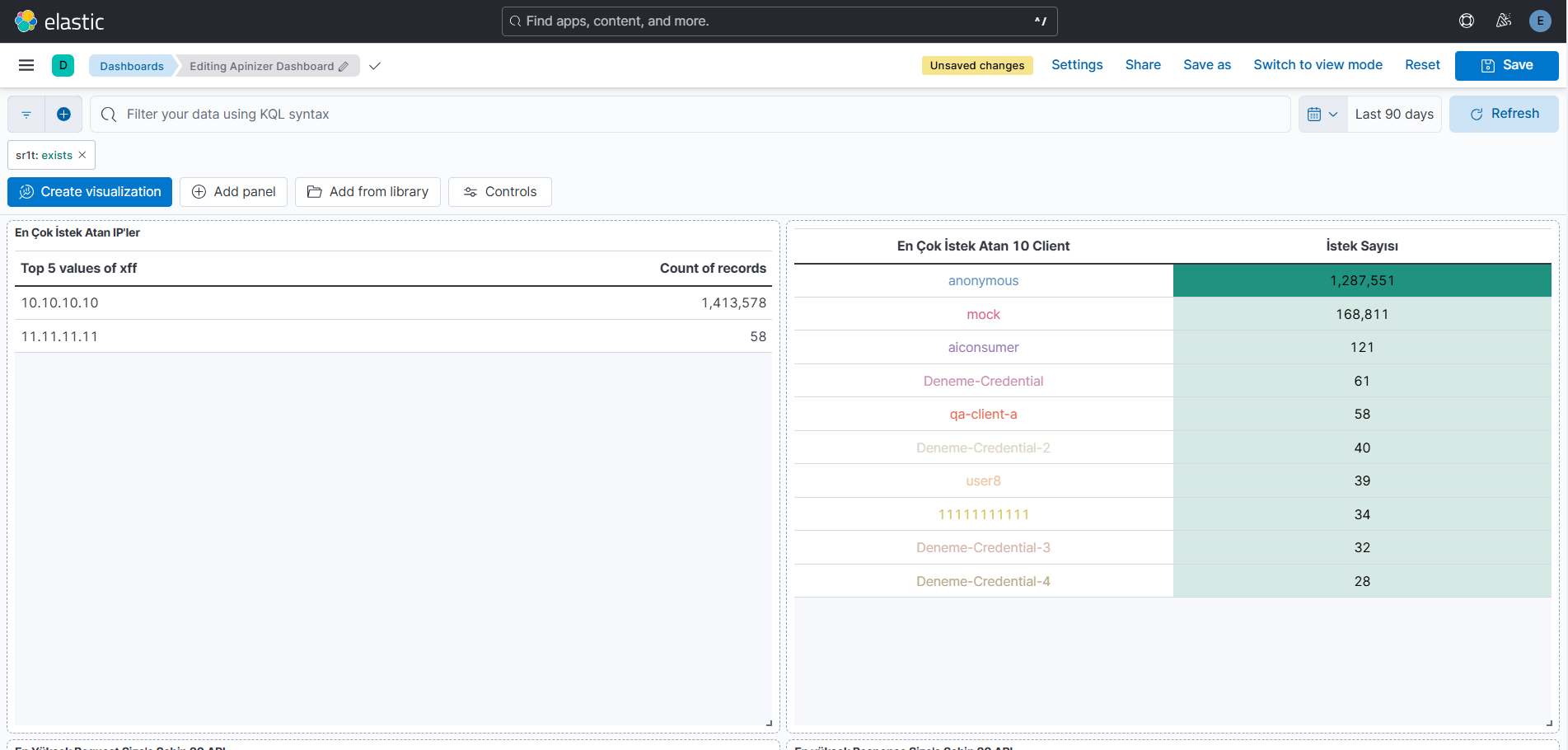Open the help menu icon
Viewport: 1568px width, 750px height.
click(1467, 21)
